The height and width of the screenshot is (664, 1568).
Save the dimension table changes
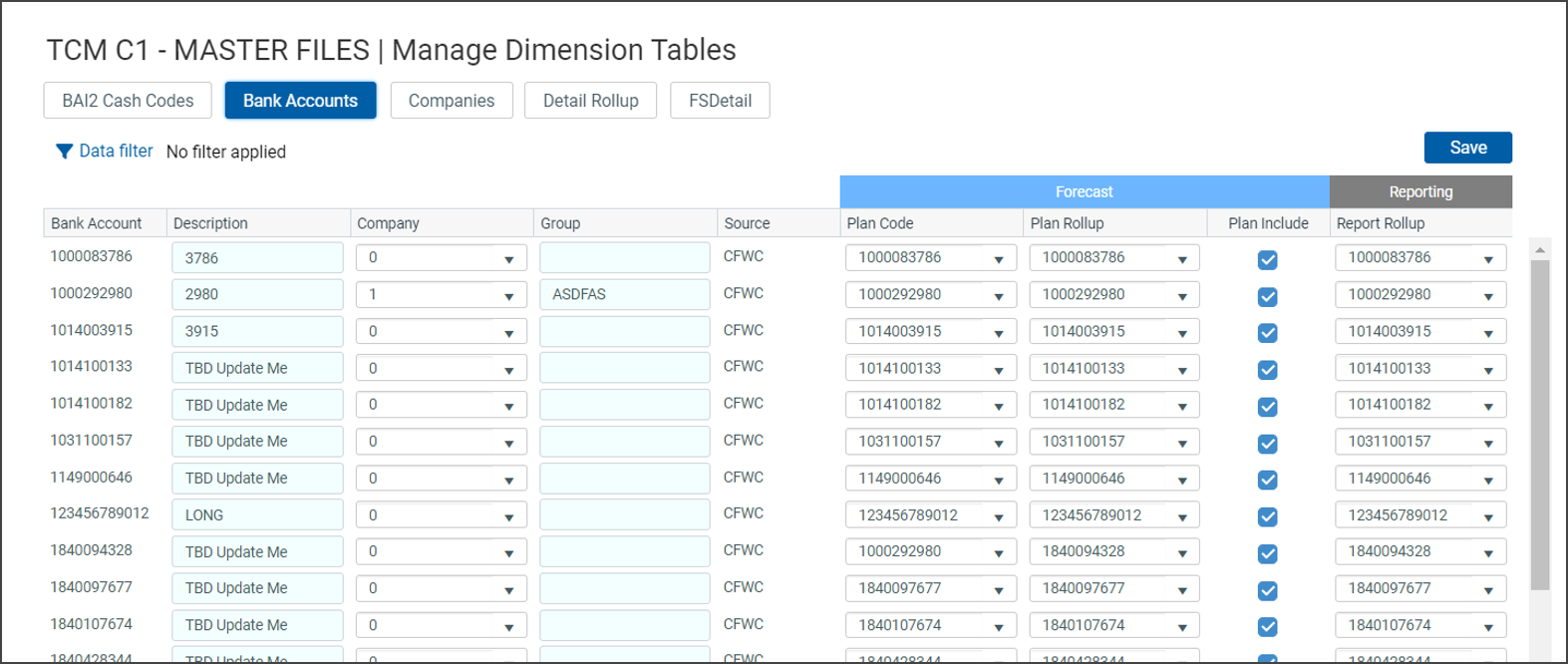coord(1467,148)
